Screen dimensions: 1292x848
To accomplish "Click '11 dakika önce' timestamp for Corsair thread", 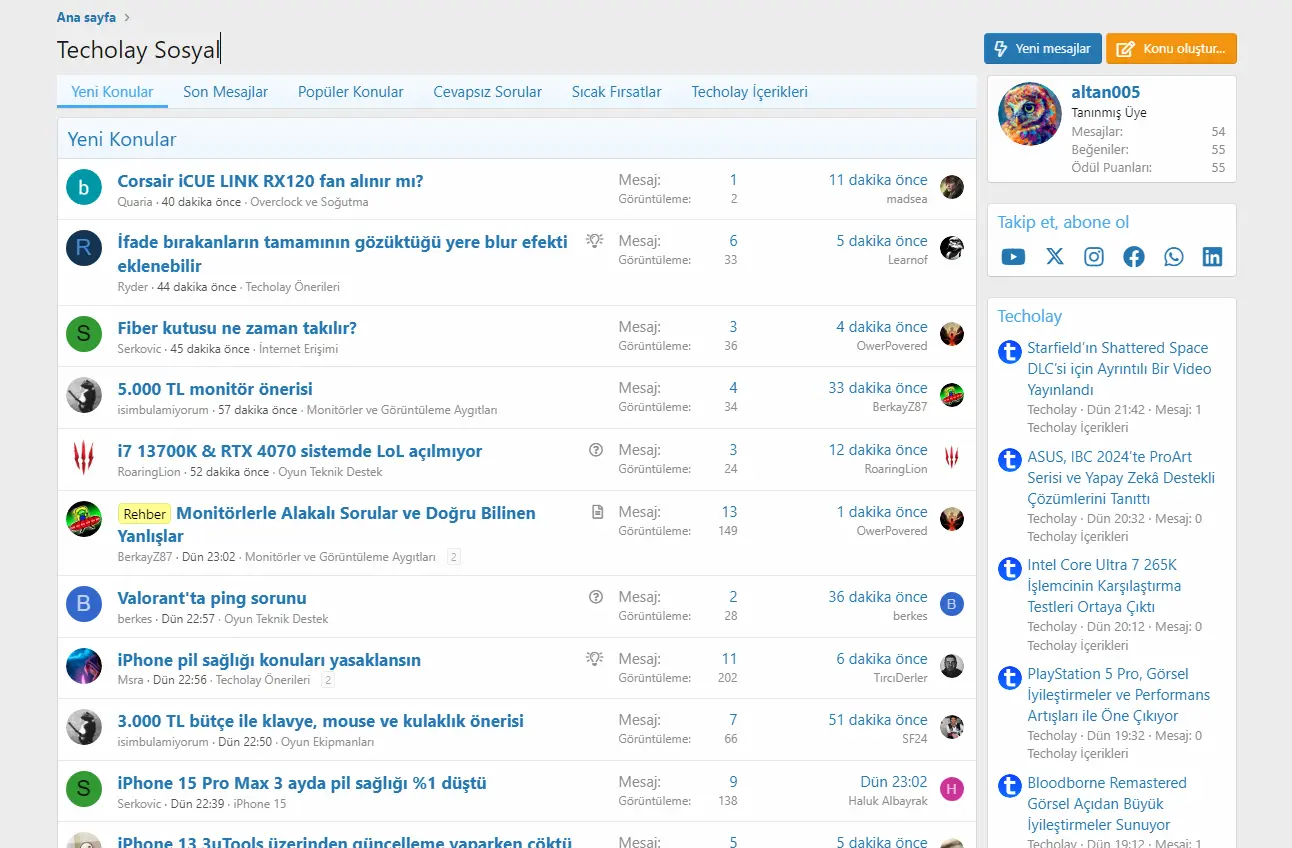I will coord(878,180).
